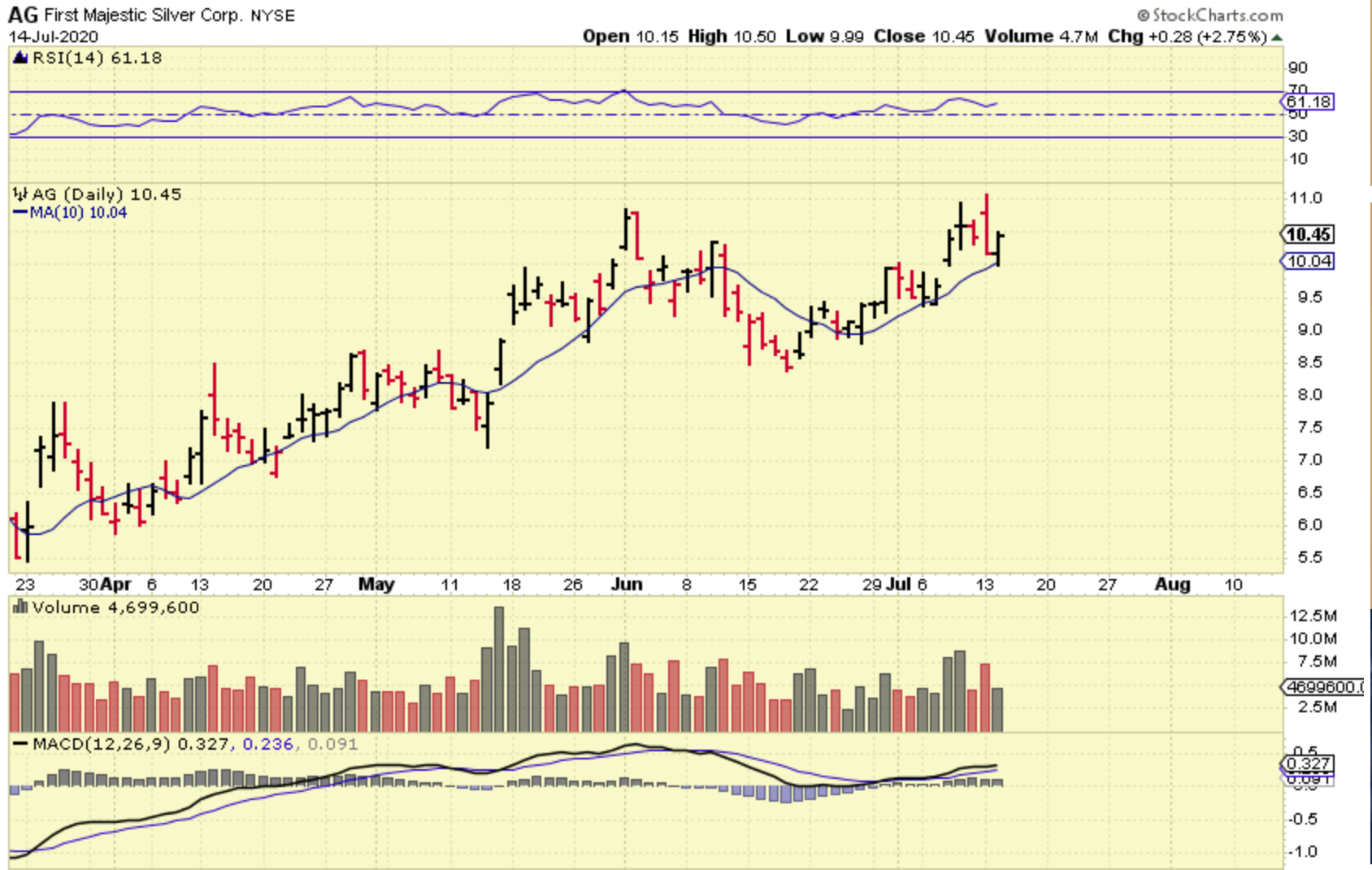Click the green up arrow beside Chg
The height and width of the screenshot is (870, 1372).
1277,37
